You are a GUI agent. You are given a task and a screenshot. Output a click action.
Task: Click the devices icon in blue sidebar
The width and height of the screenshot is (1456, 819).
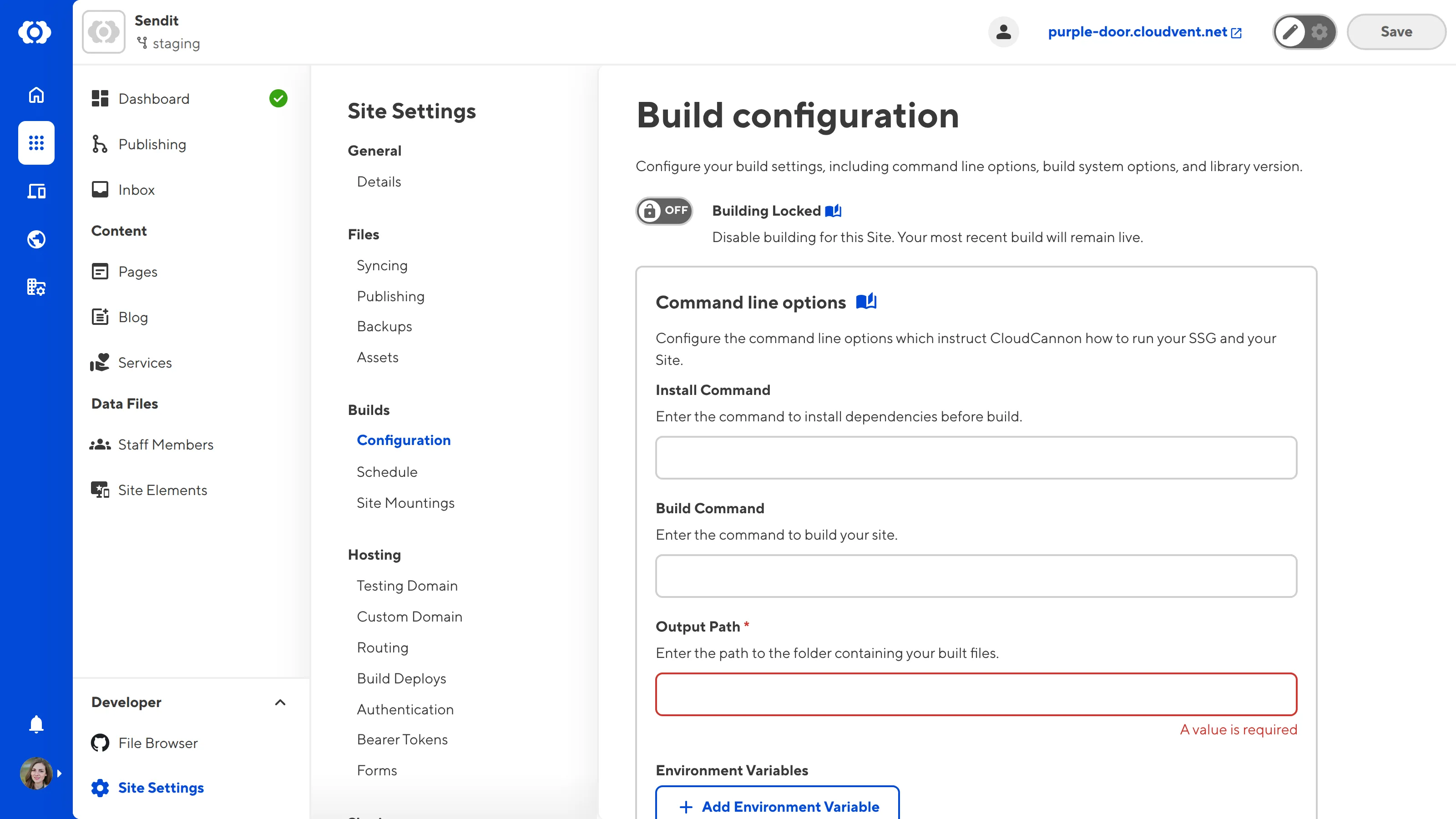click(35, 191)
